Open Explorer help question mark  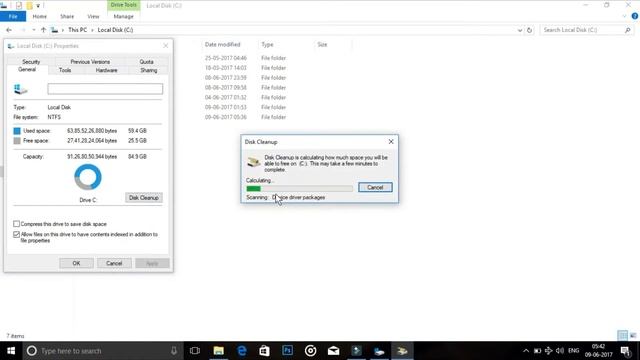(635, 16)
